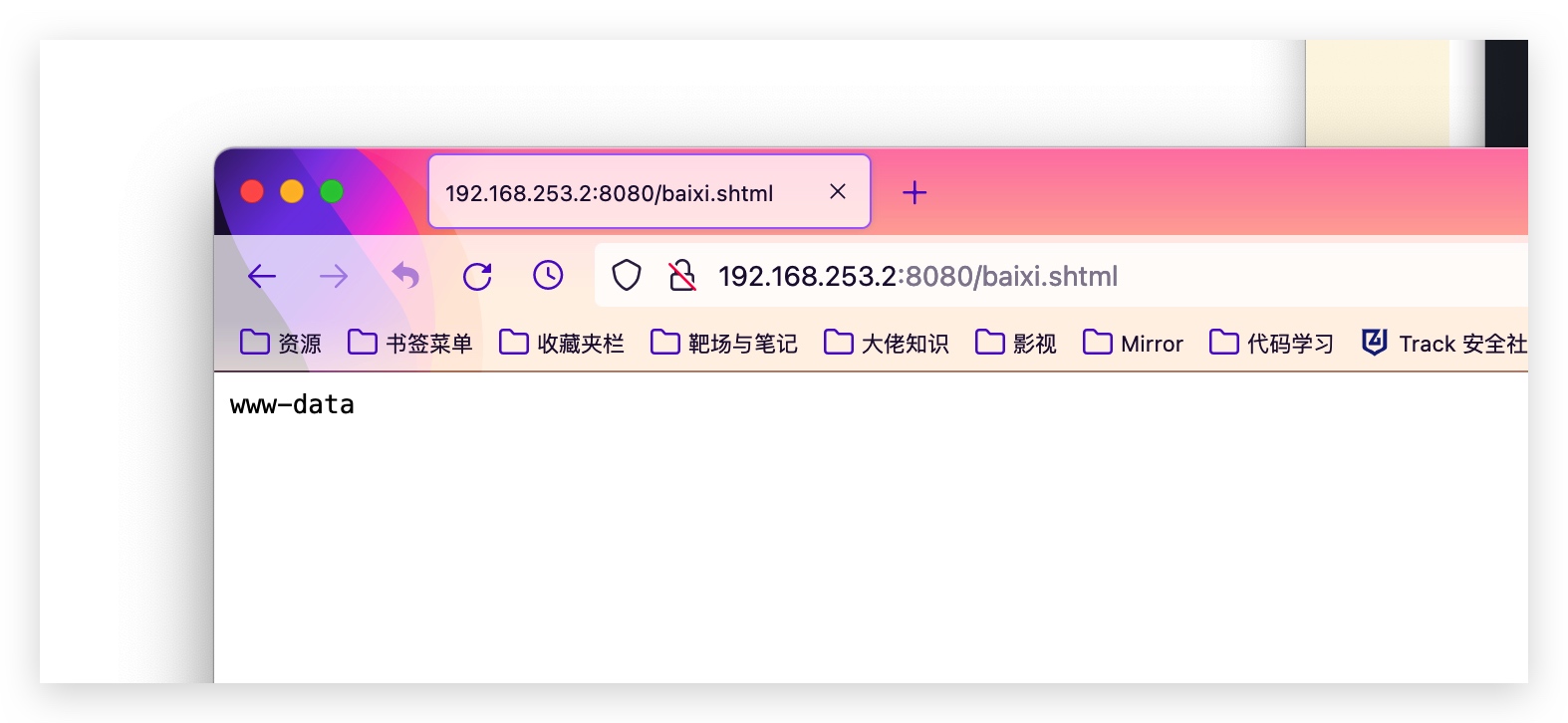Click the forward navigation arrow
This screenshot has width=1568, height=723.
[334, 276]
